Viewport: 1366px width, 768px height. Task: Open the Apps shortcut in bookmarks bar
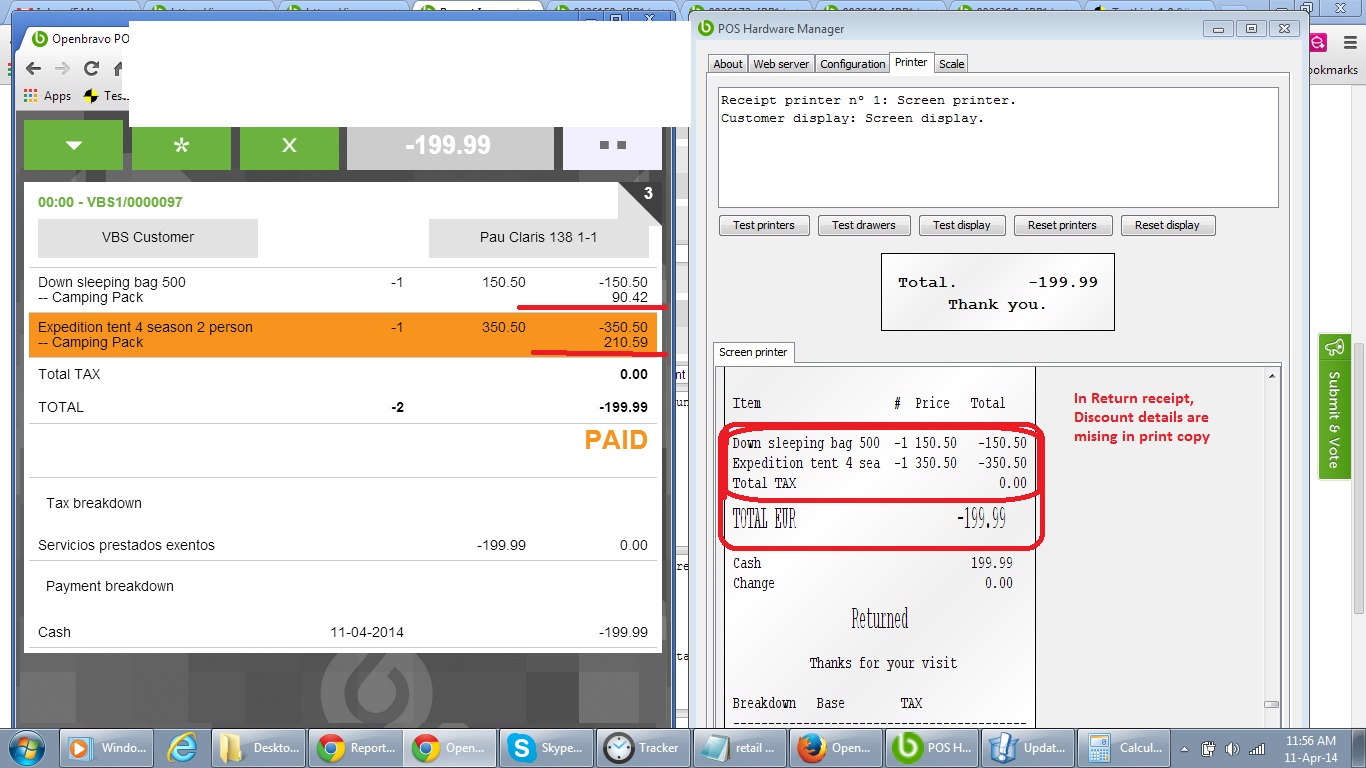(x=48, y=96)
